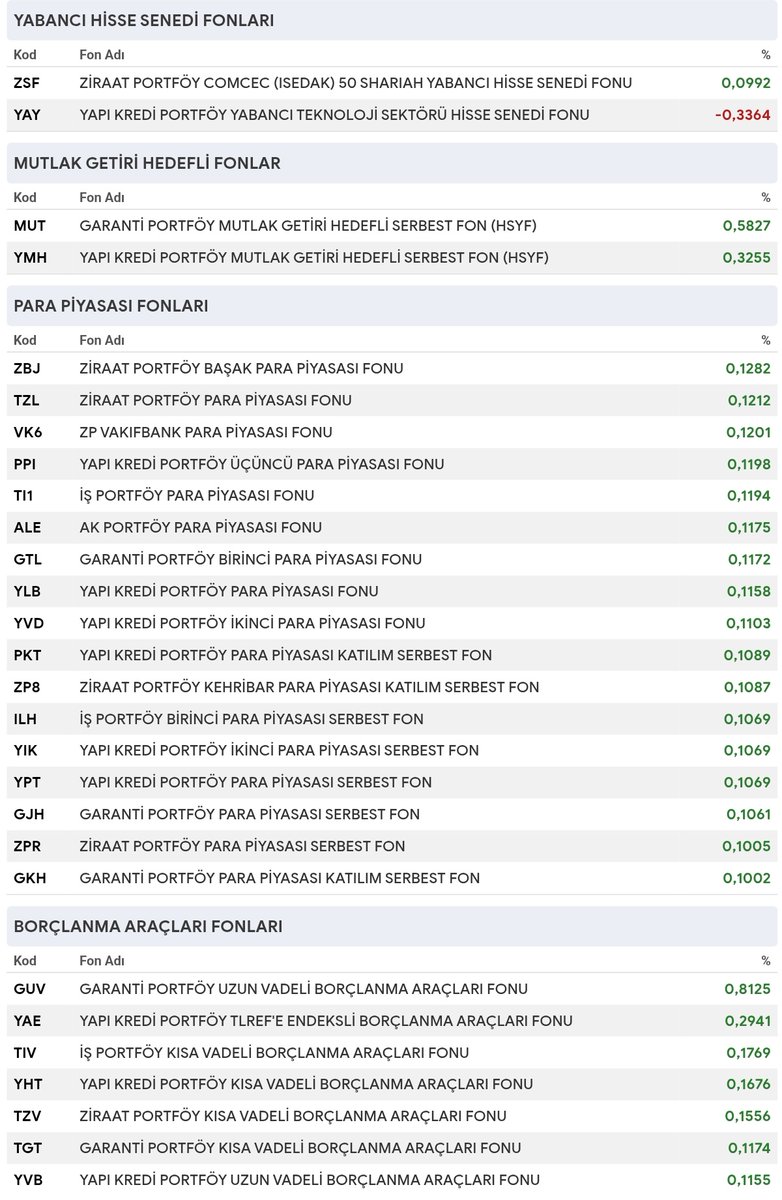Open YAPI KREDİ PARA PİYASASI KATILIM SERBEST FON name
This screenshot has height=1200, width=782.
(x=285, y=656)
